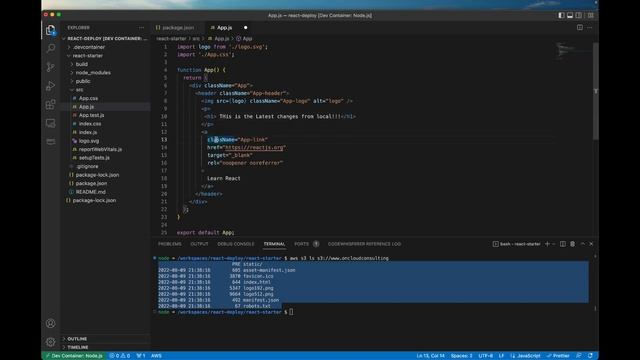The width and height of the screenshot is (640, 360).
Task: Click the reactjs.org link in code
Action: (254, 147)
